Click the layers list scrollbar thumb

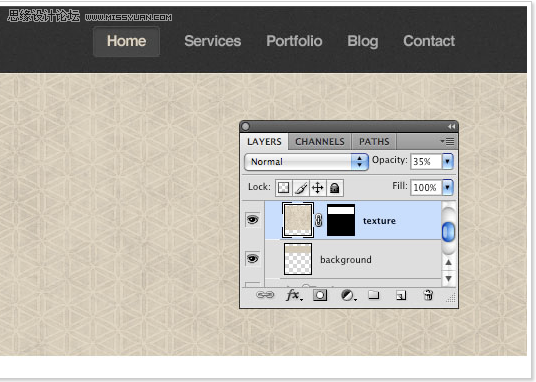[x=448, y=232]
